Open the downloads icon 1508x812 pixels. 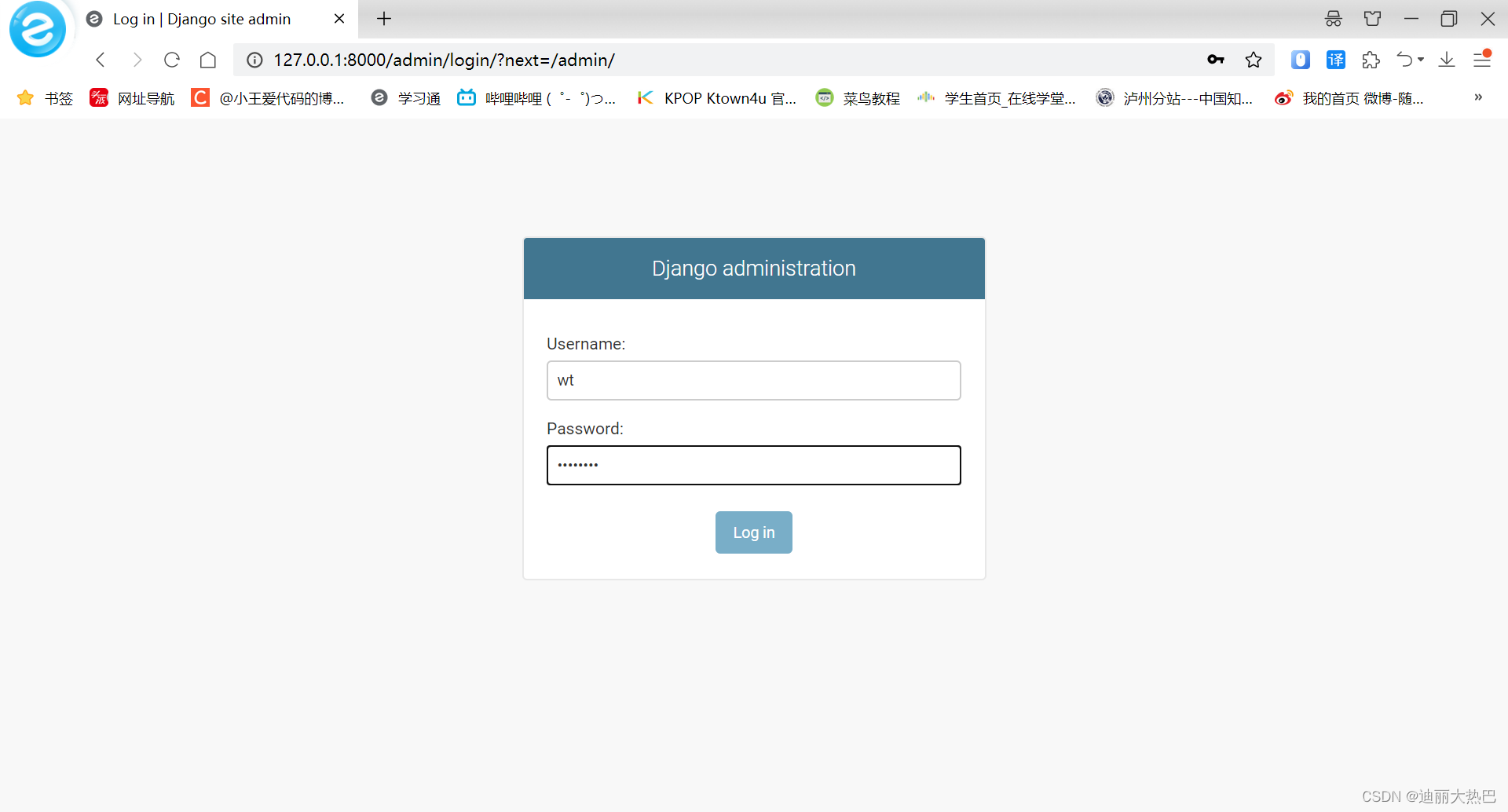[1447, 60]
